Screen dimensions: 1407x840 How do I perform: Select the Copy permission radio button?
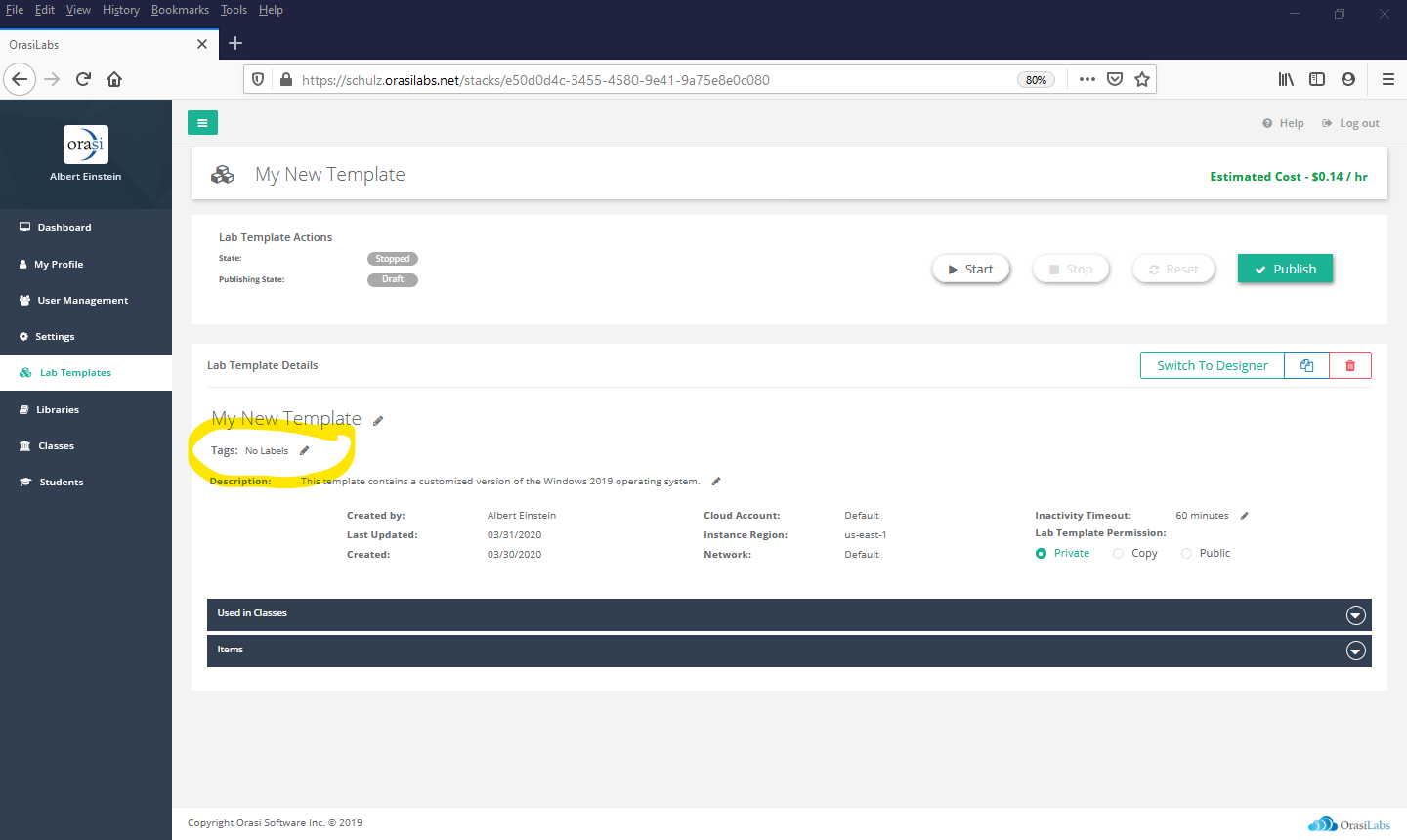pos(1118,553)
